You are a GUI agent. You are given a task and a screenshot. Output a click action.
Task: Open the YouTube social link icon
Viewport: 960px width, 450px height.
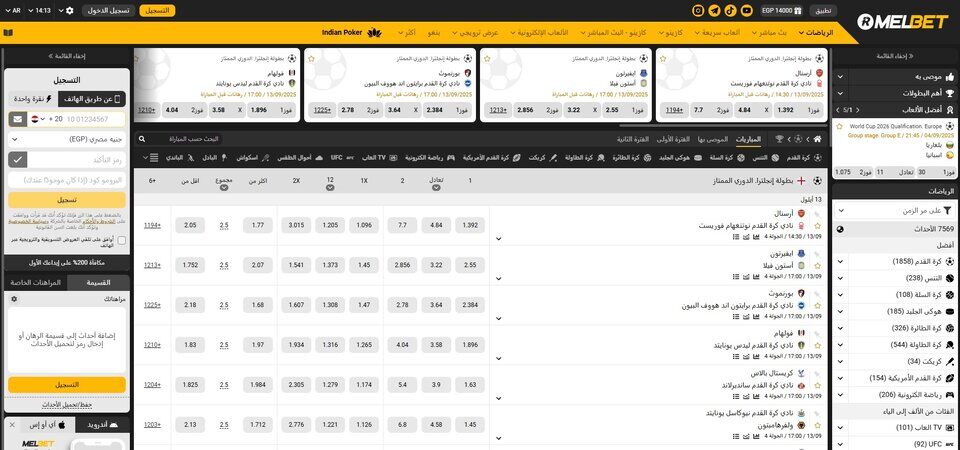click(x=746, y=10)
